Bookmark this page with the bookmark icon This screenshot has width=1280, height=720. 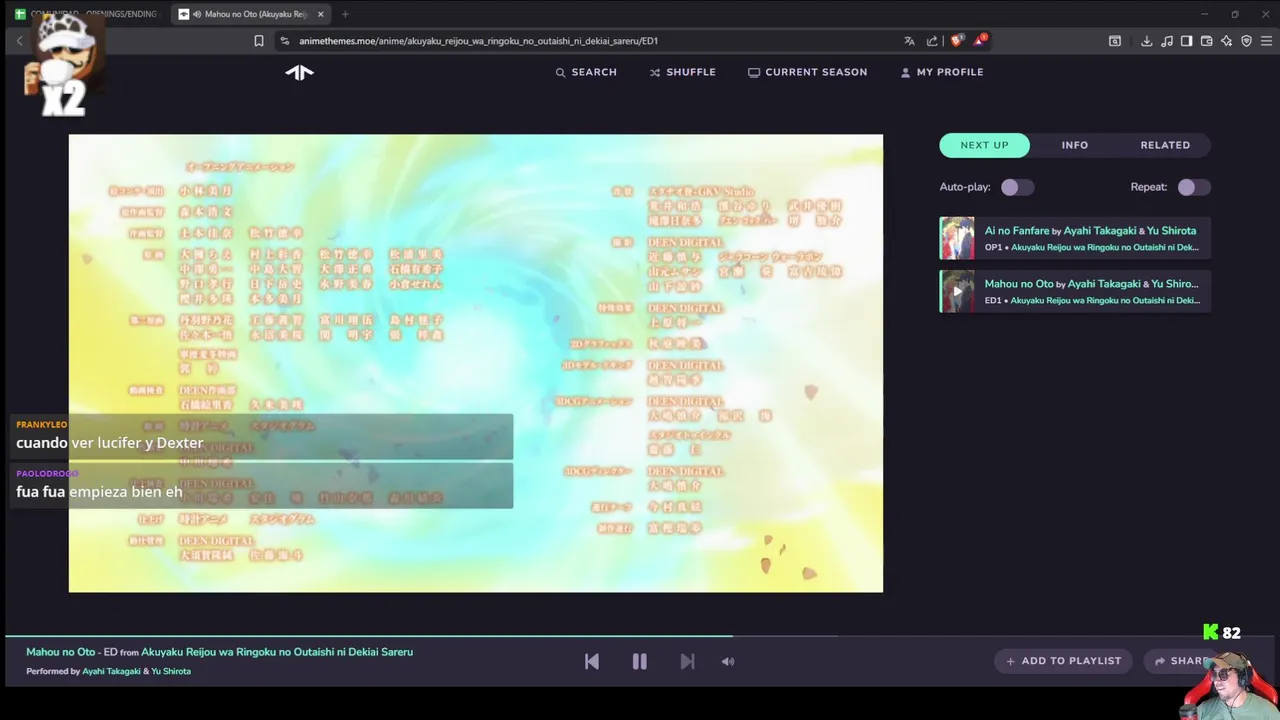click(x=259, y=41)
